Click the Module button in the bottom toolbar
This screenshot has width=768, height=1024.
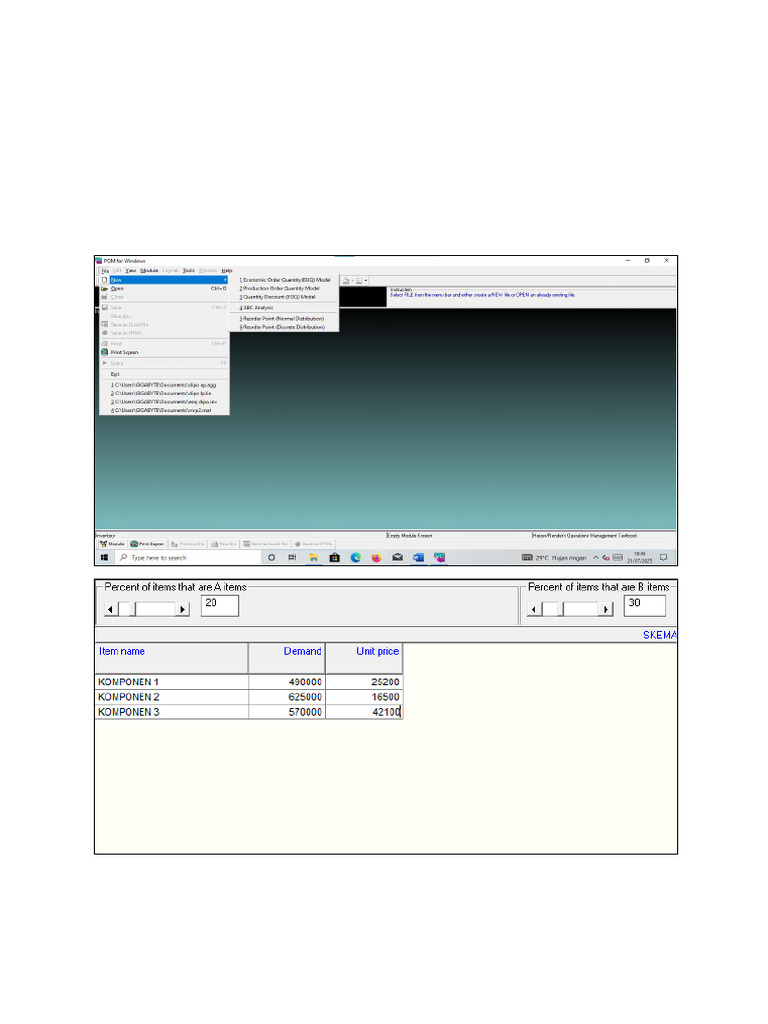pos(112,544)
